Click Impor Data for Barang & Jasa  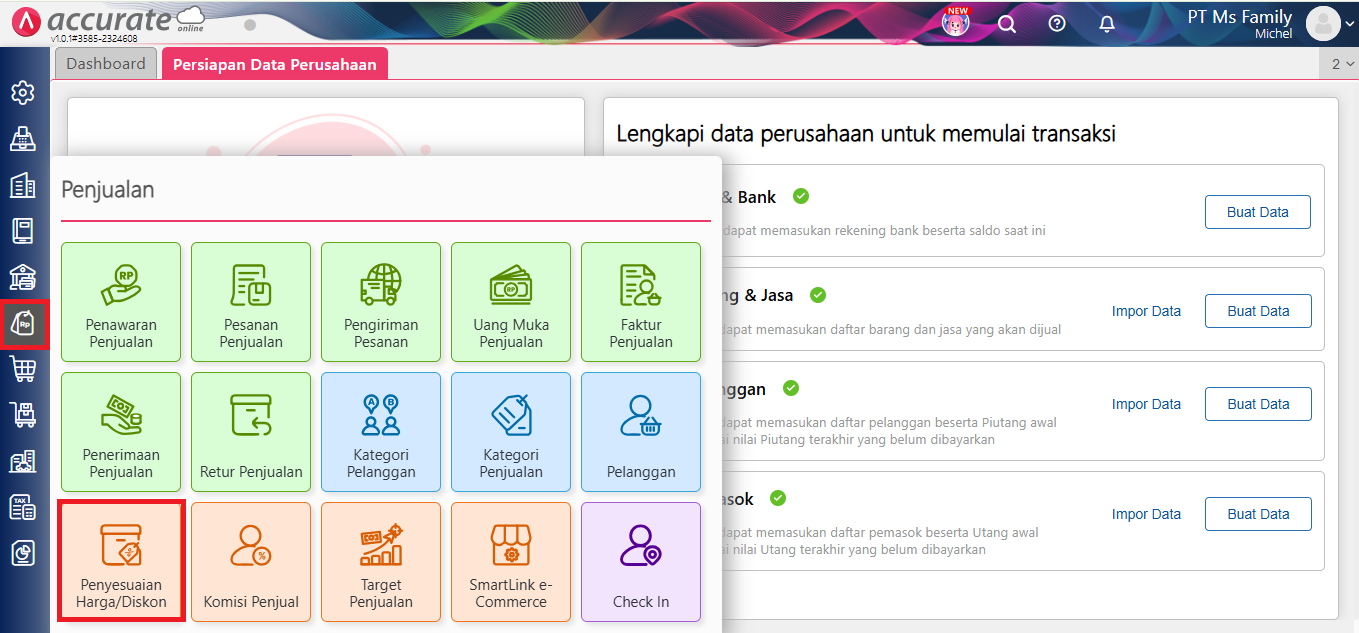[1146, 311]
